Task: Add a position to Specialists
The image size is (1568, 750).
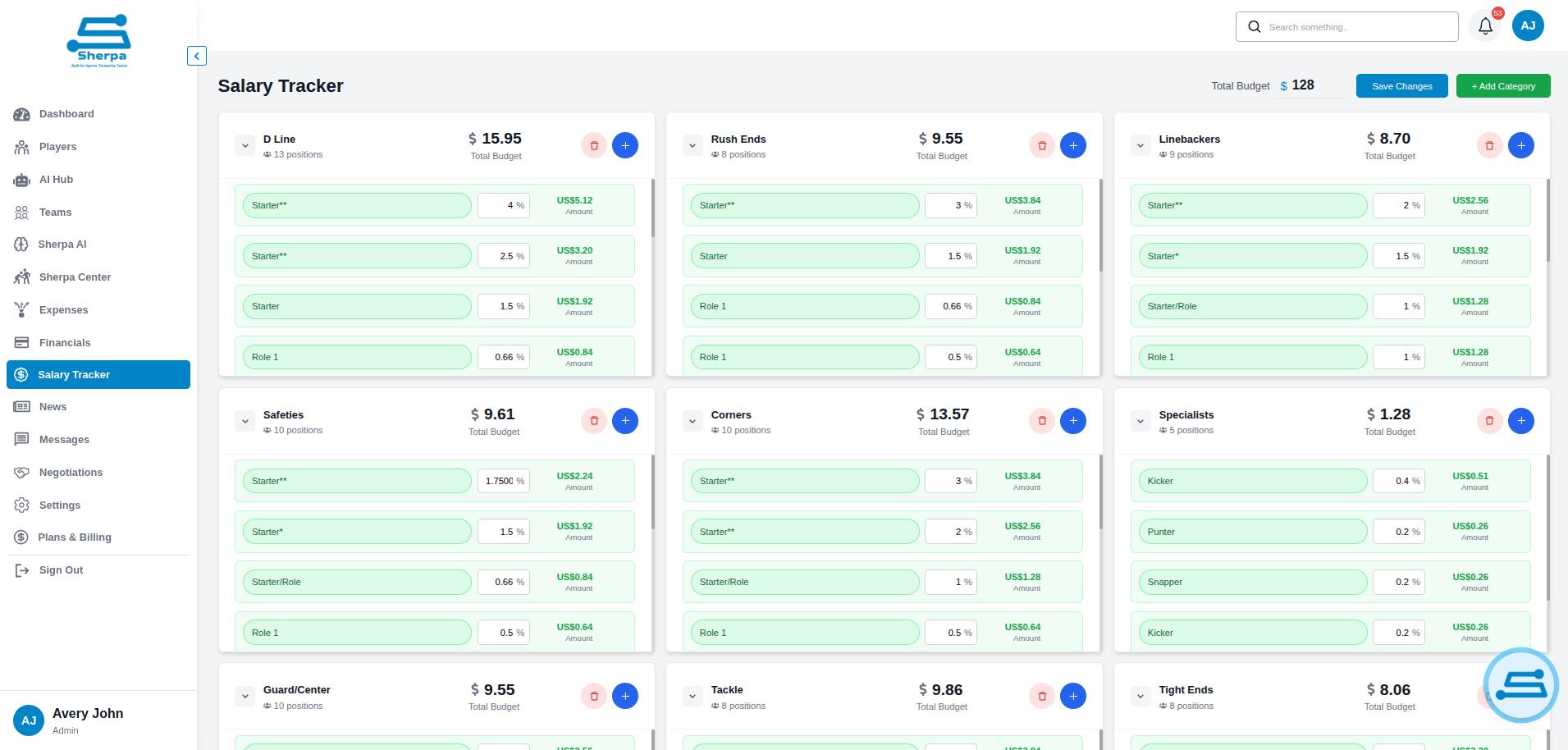Action: pyautogui.click(x=1520, y=421)
